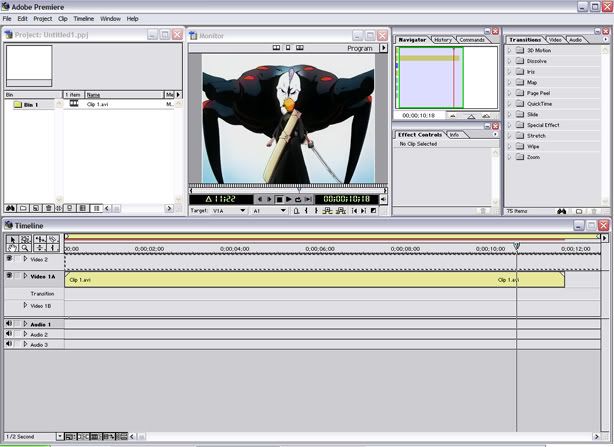Switch Project window to List View
The height and width of the screenshot is (447, 614).
(96, 208)
